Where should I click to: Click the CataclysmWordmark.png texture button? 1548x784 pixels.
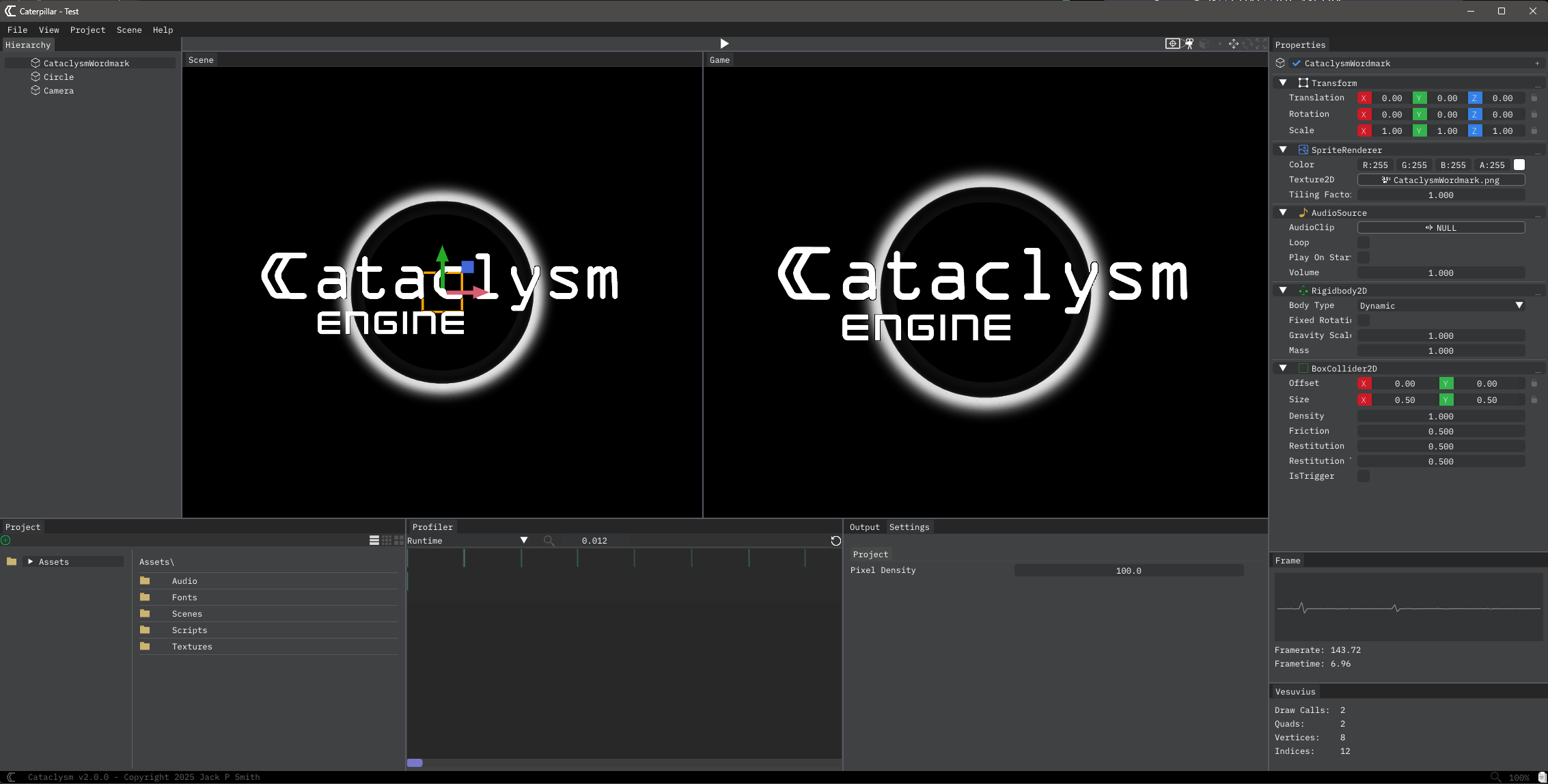[1441, 180]
